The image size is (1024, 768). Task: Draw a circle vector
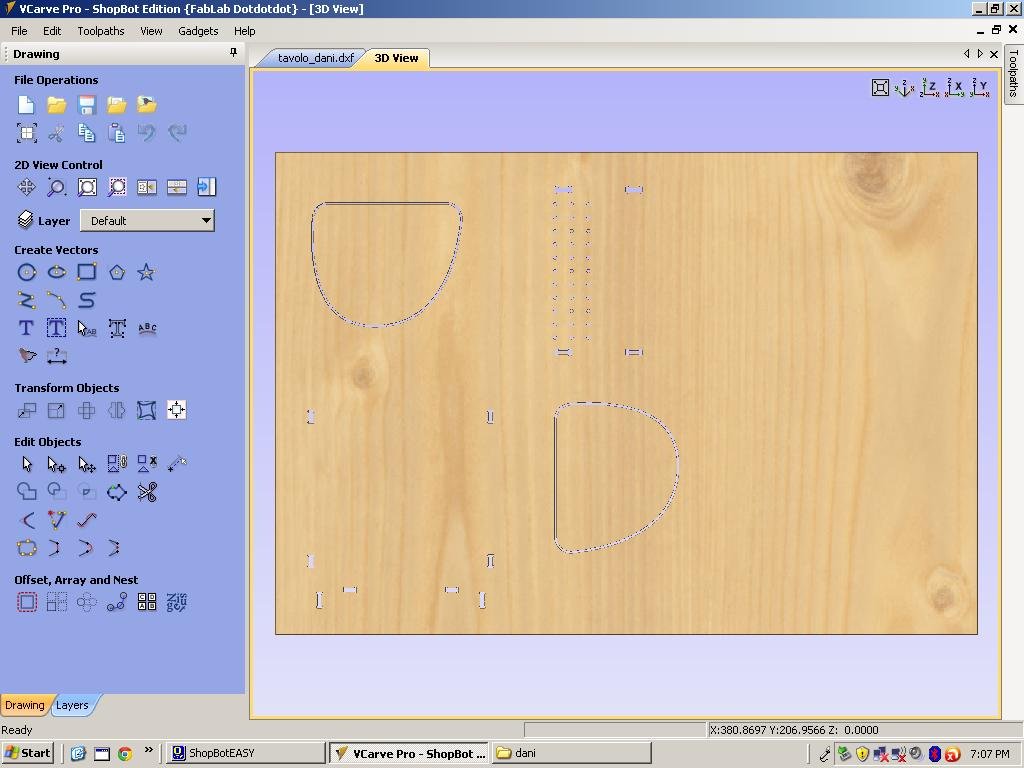[26, 272]
